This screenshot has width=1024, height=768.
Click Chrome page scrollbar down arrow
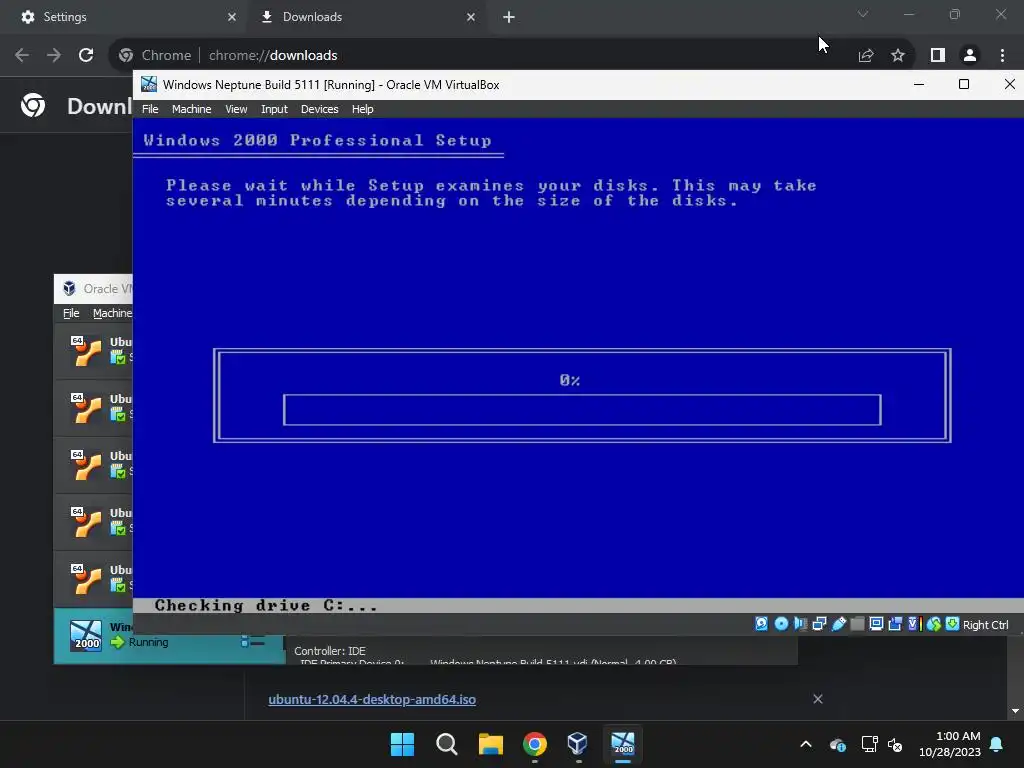coord(1016,711)
